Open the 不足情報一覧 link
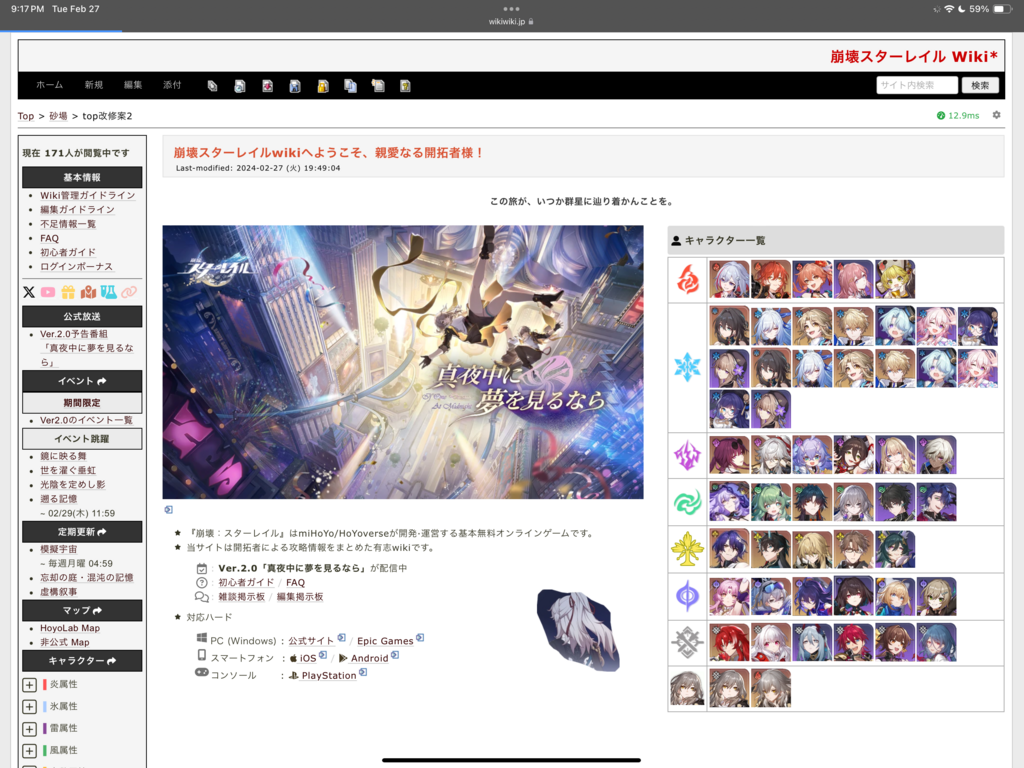 click(x=68, y=224)
